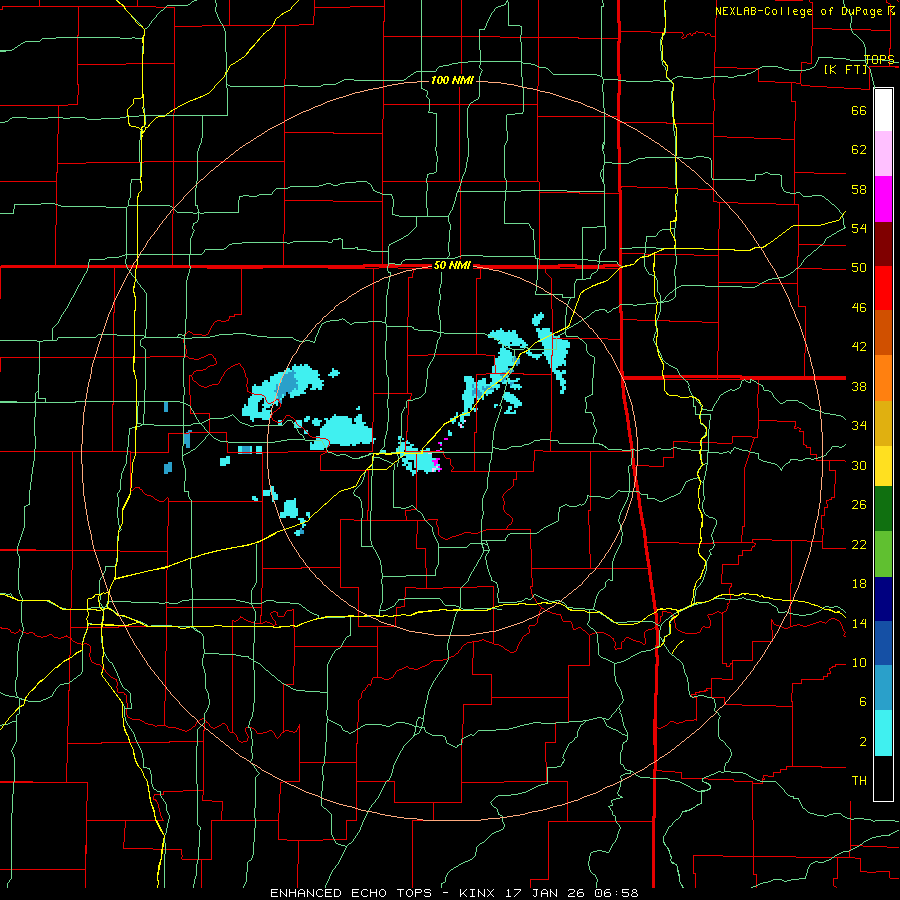Click the light pink legend swatch
This screenshot has height=900, width=900.
click(x=883, y=154)
